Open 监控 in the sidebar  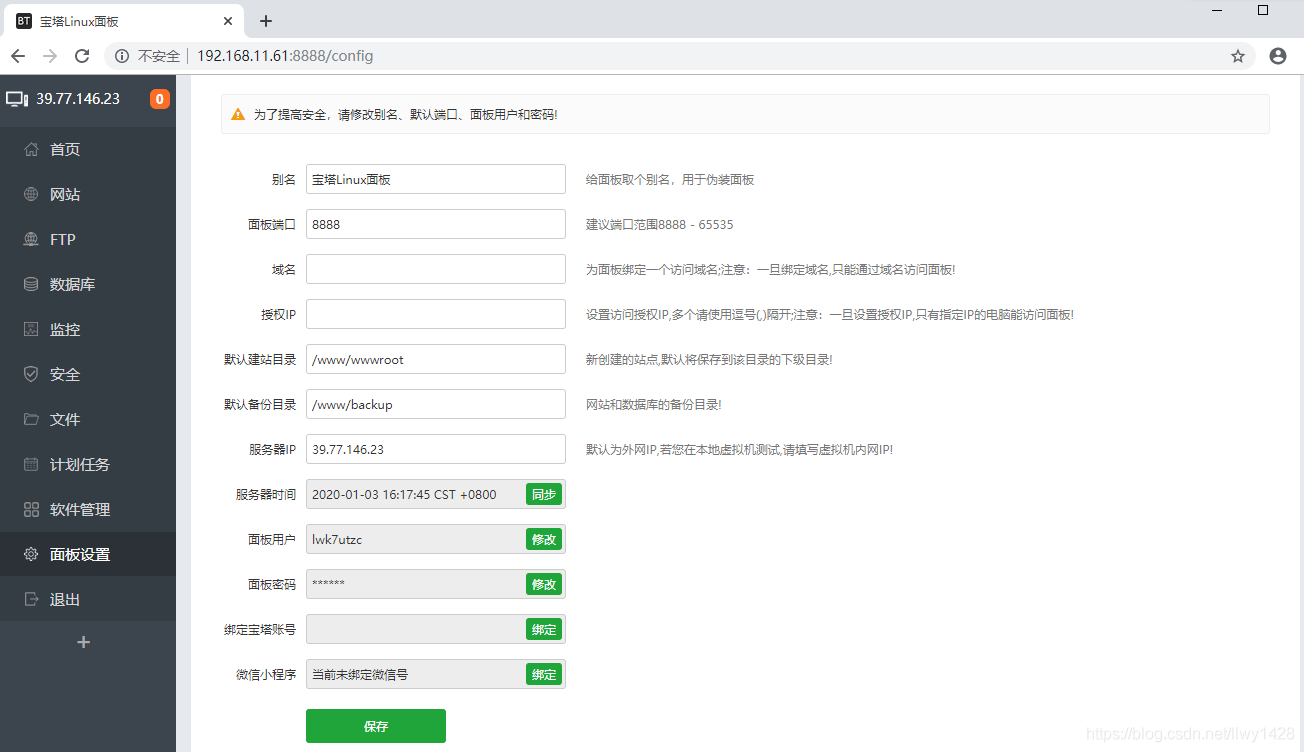(x=88, y=329)
